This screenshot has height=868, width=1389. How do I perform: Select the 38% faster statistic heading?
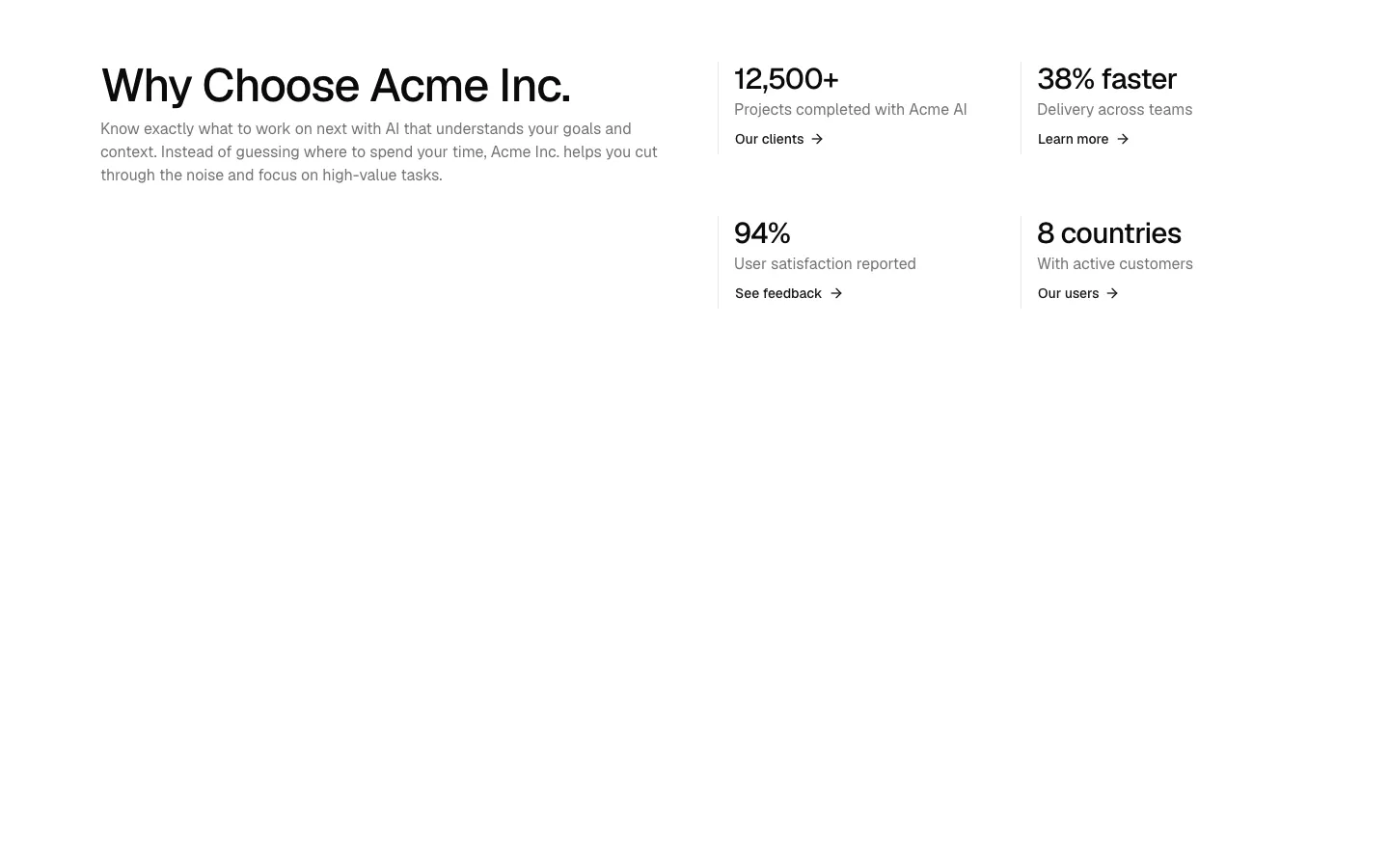point(1106,79)
